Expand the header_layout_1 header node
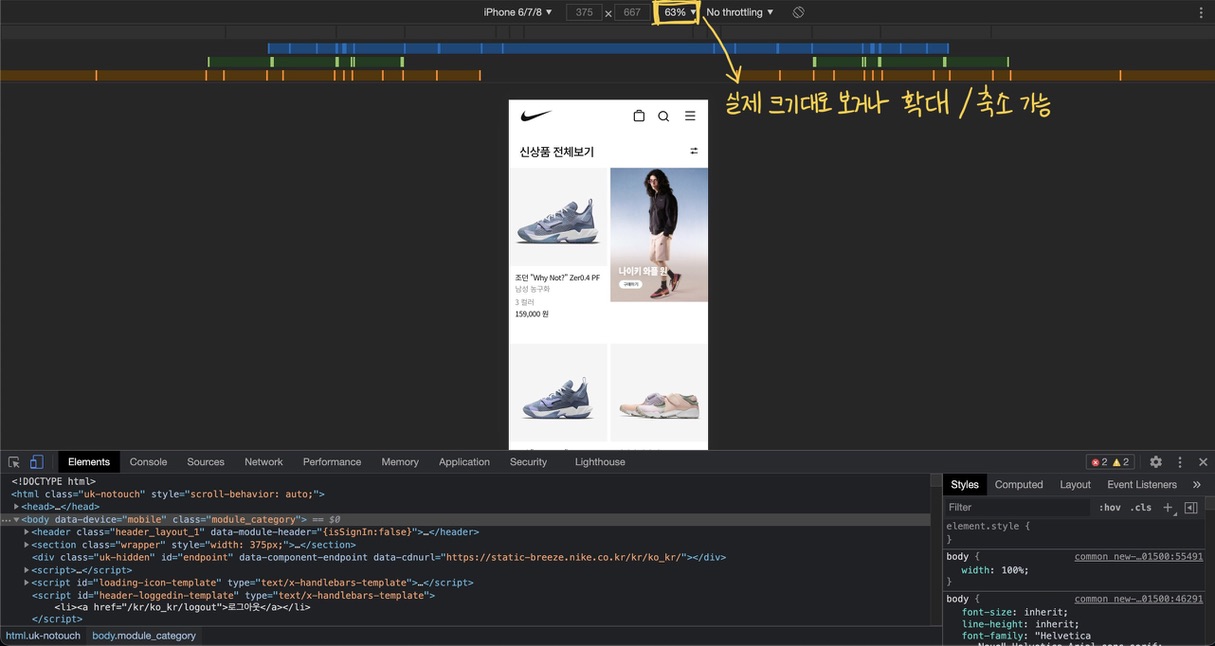Viewport: 1215px width, 646px height. pos(27,532)
